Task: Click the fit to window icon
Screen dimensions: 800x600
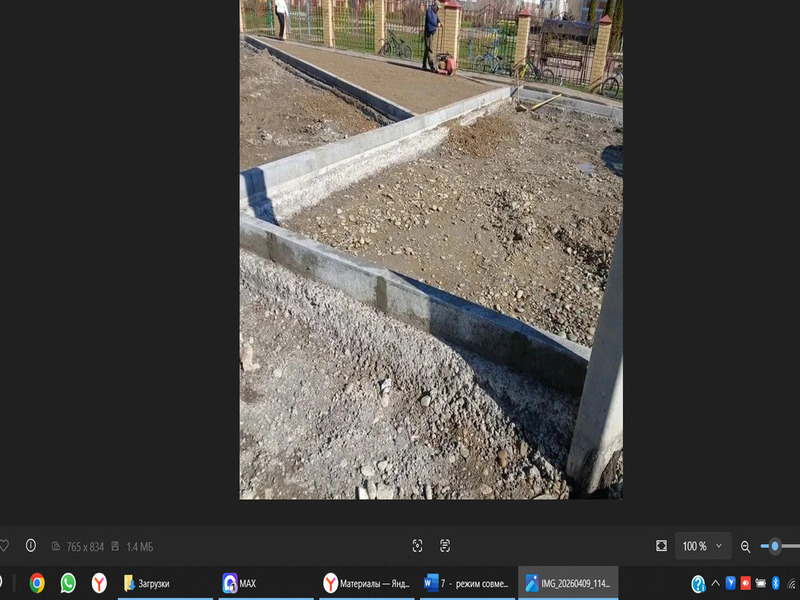Action: point(661,546)
